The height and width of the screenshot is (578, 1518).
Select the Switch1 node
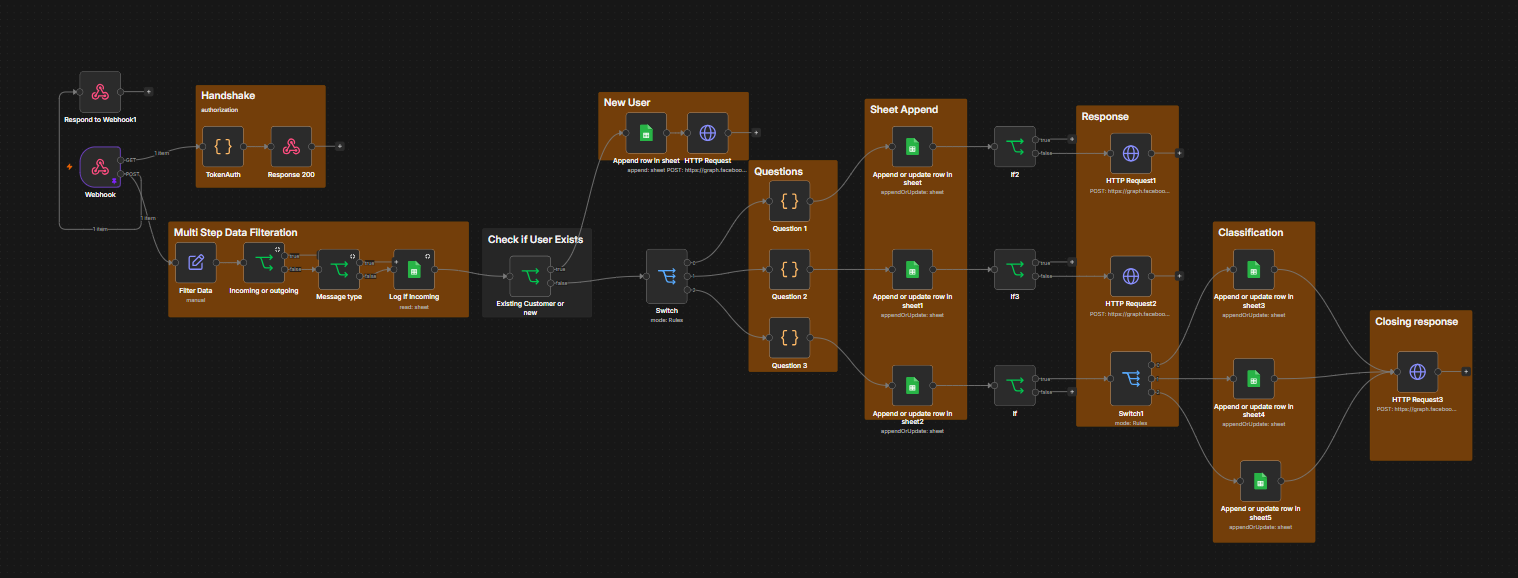pos(1131,379)
